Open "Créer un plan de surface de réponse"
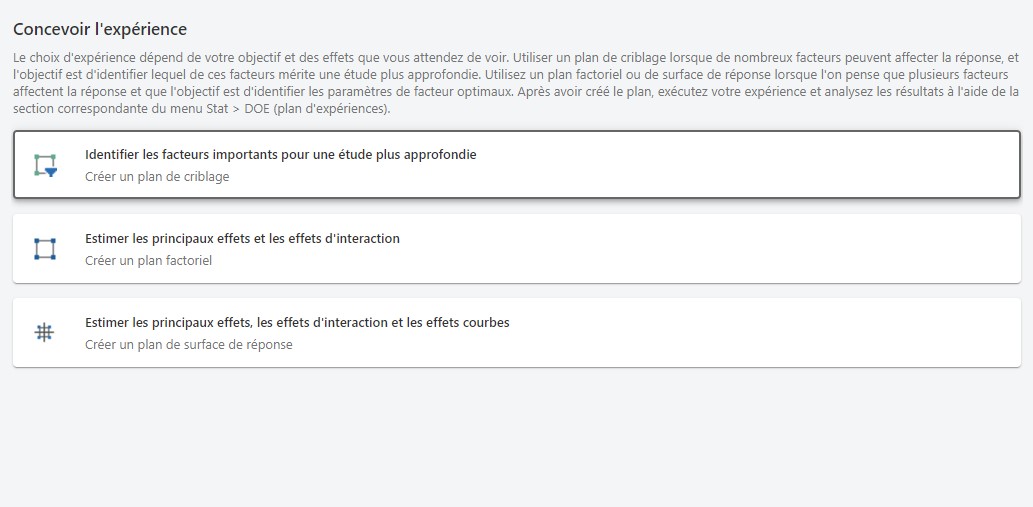This screenshot has height=507, width=1033. pos(188,345)
